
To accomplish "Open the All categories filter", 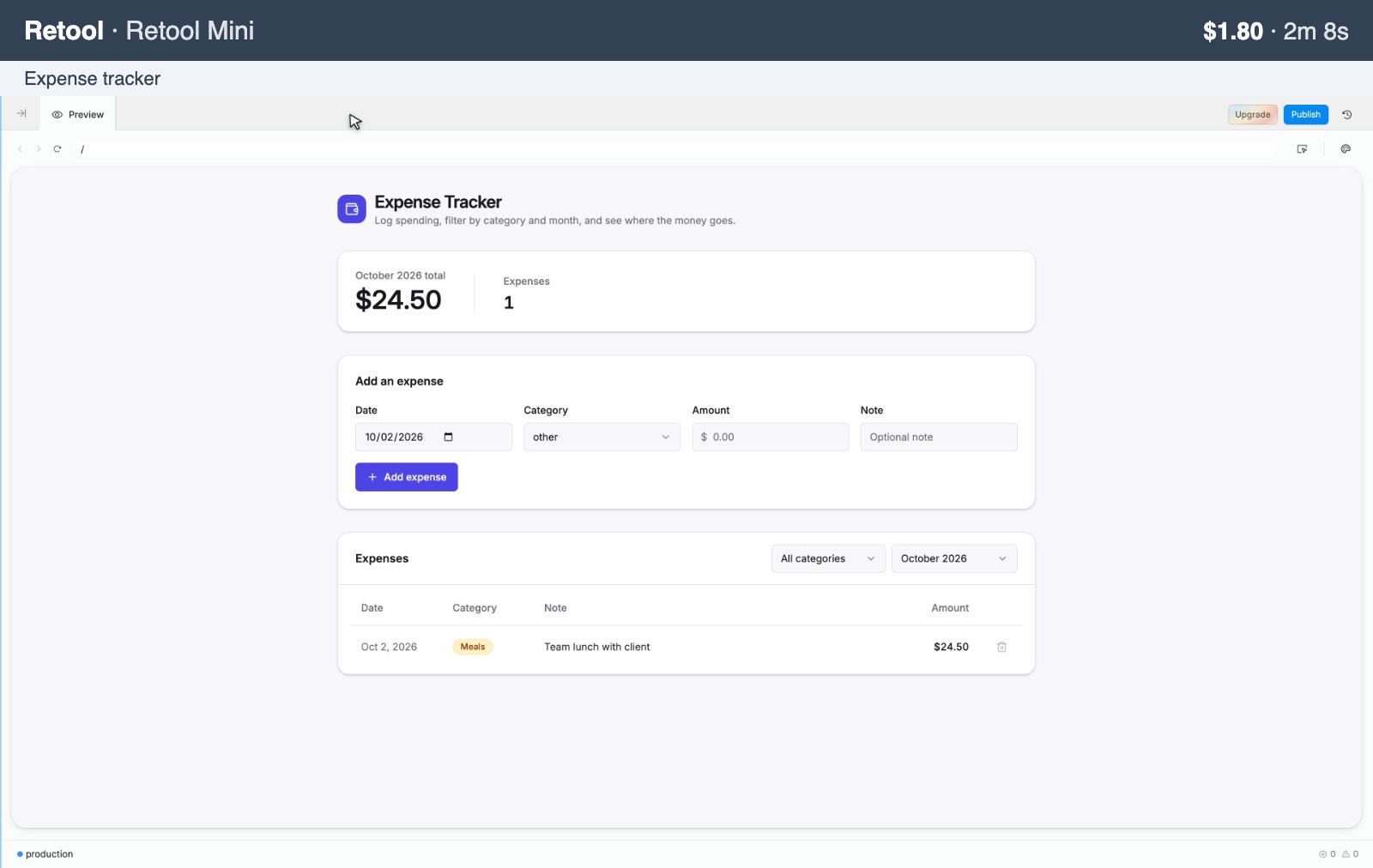I will [828, 558].
